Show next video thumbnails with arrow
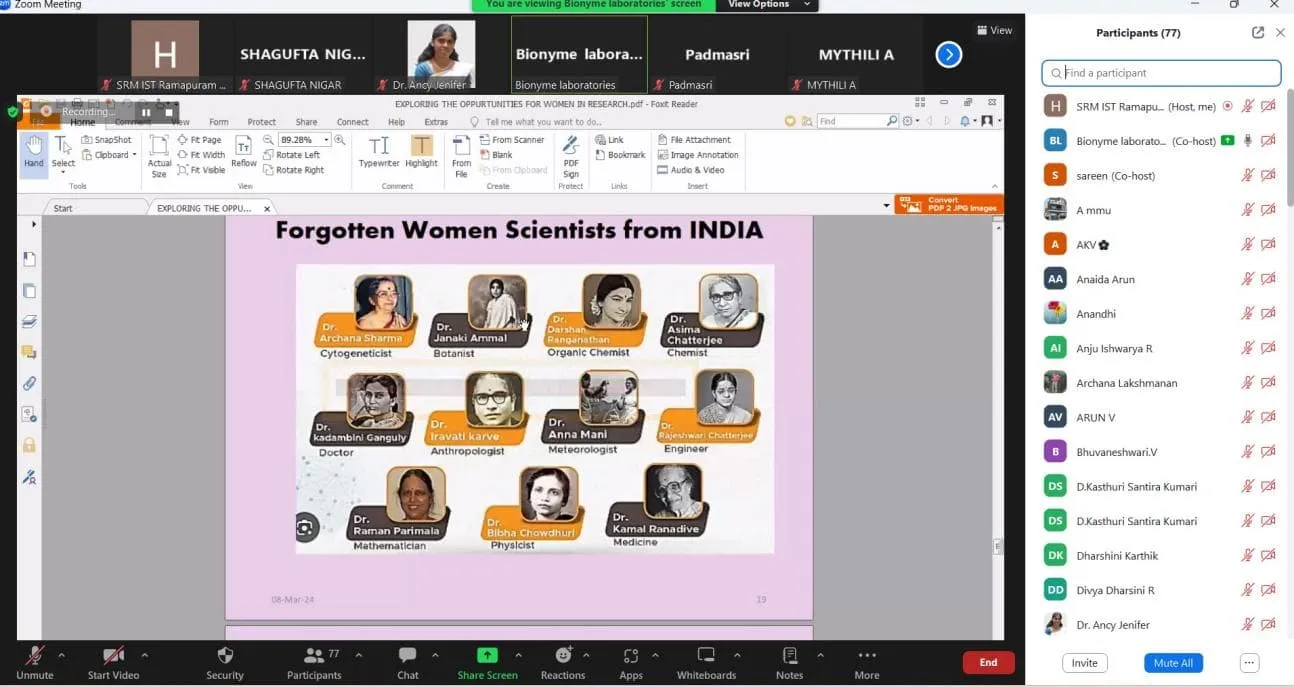This screenshot has width=1294, height=687. (948, 55)
